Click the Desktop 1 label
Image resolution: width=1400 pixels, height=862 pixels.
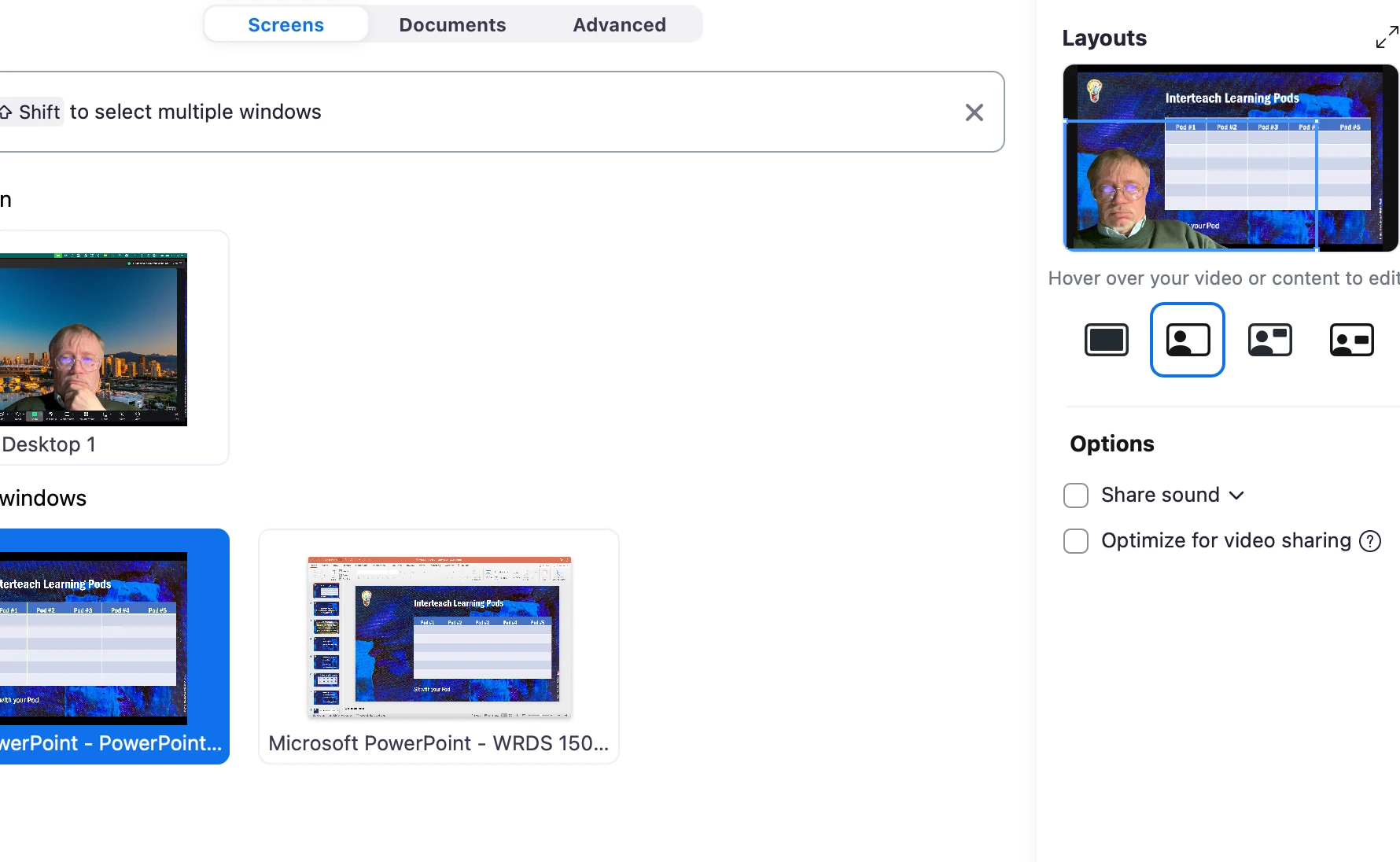pyautogui.click(x=49, y=444)
